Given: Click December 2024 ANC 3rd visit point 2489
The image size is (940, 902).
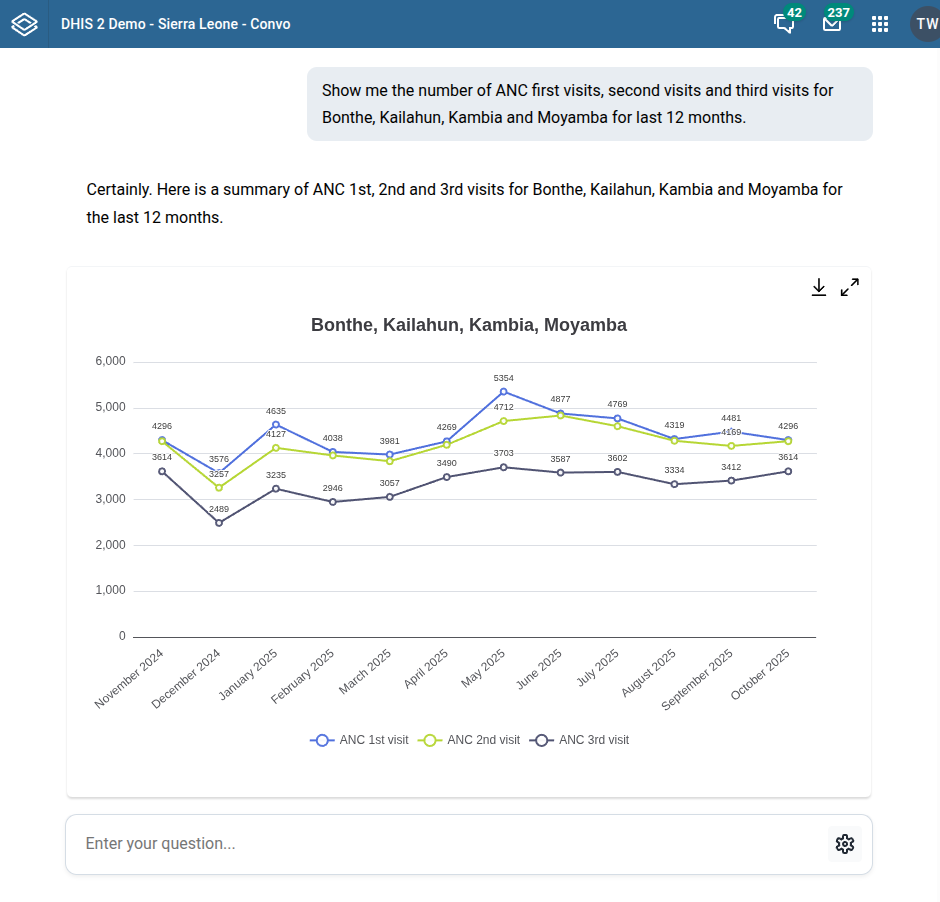Looking at the screenshot, I should point(219,523).
